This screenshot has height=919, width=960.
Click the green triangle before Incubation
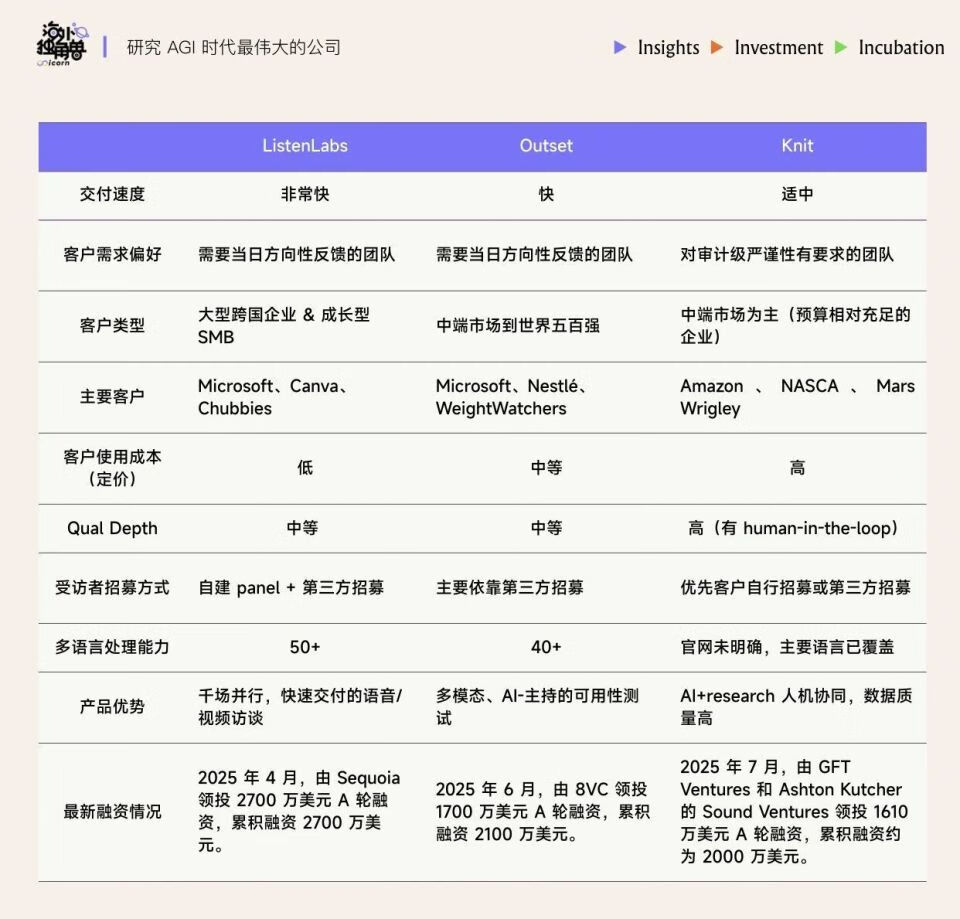click(x=841, y=47)
